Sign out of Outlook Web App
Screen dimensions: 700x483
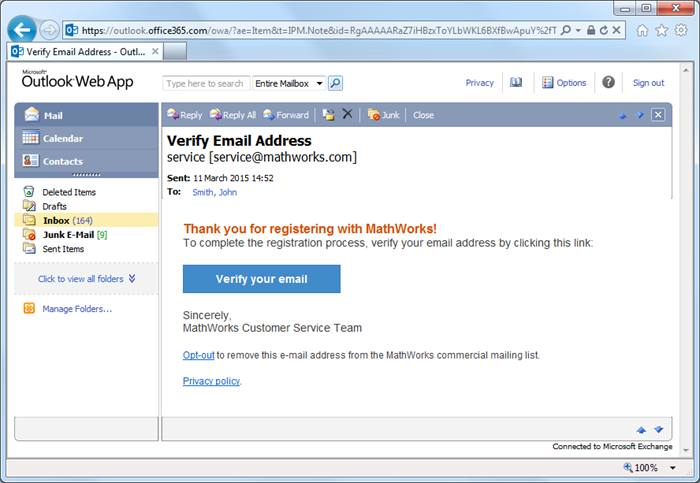coord(648,83)
